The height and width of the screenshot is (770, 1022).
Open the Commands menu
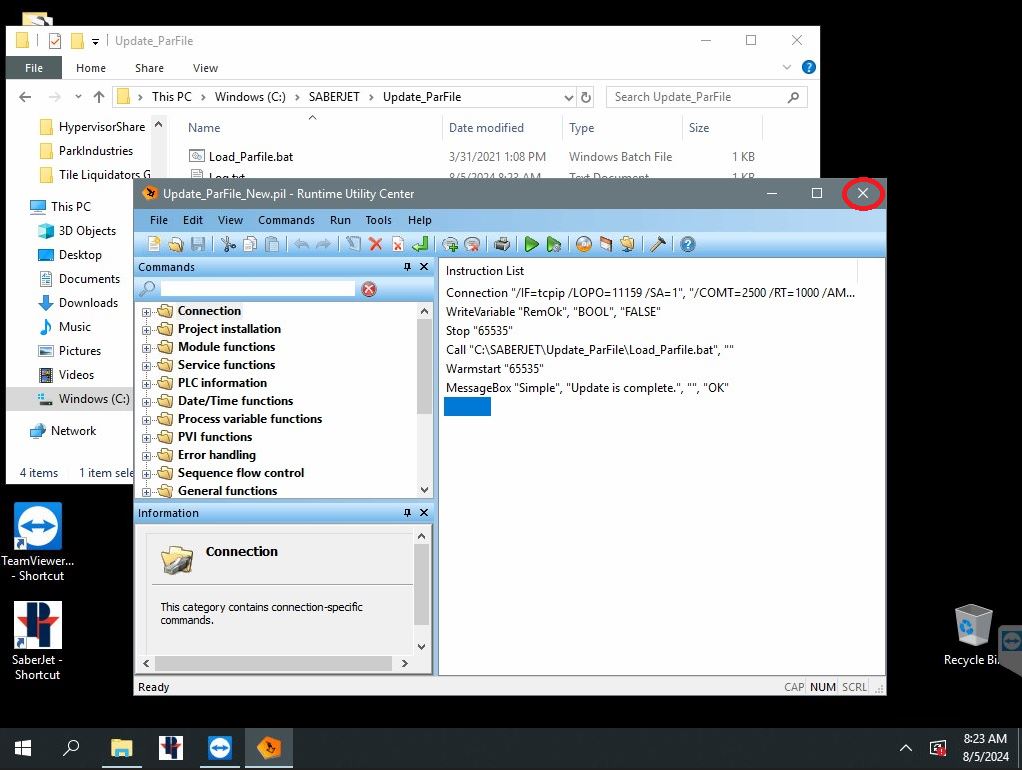point(286,220)
